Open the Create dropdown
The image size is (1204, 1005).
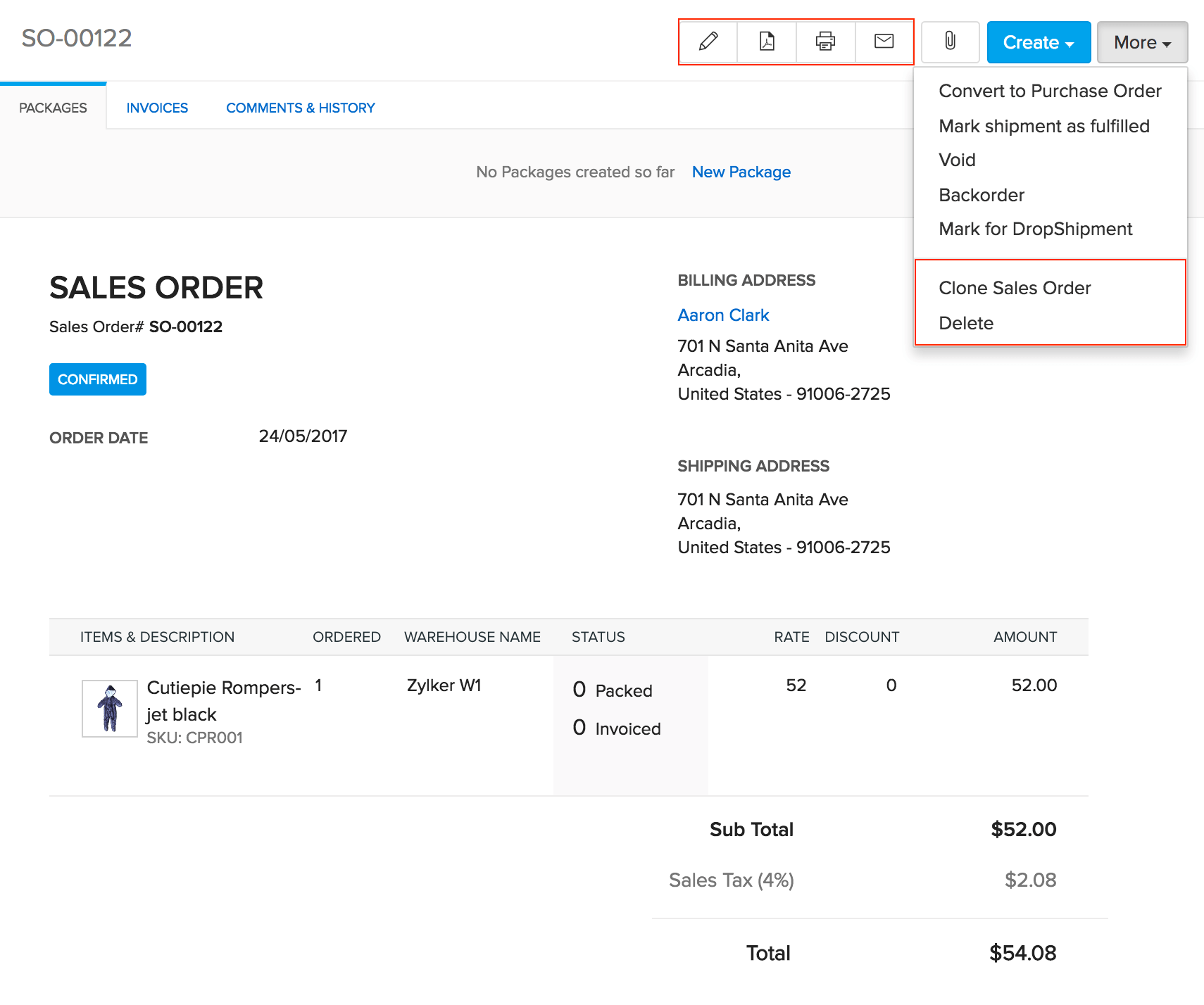1038,42
